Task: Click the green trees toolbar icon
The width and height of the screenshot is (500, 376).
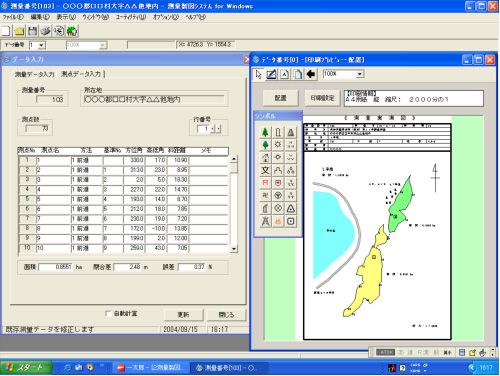Action: [72, 31]
